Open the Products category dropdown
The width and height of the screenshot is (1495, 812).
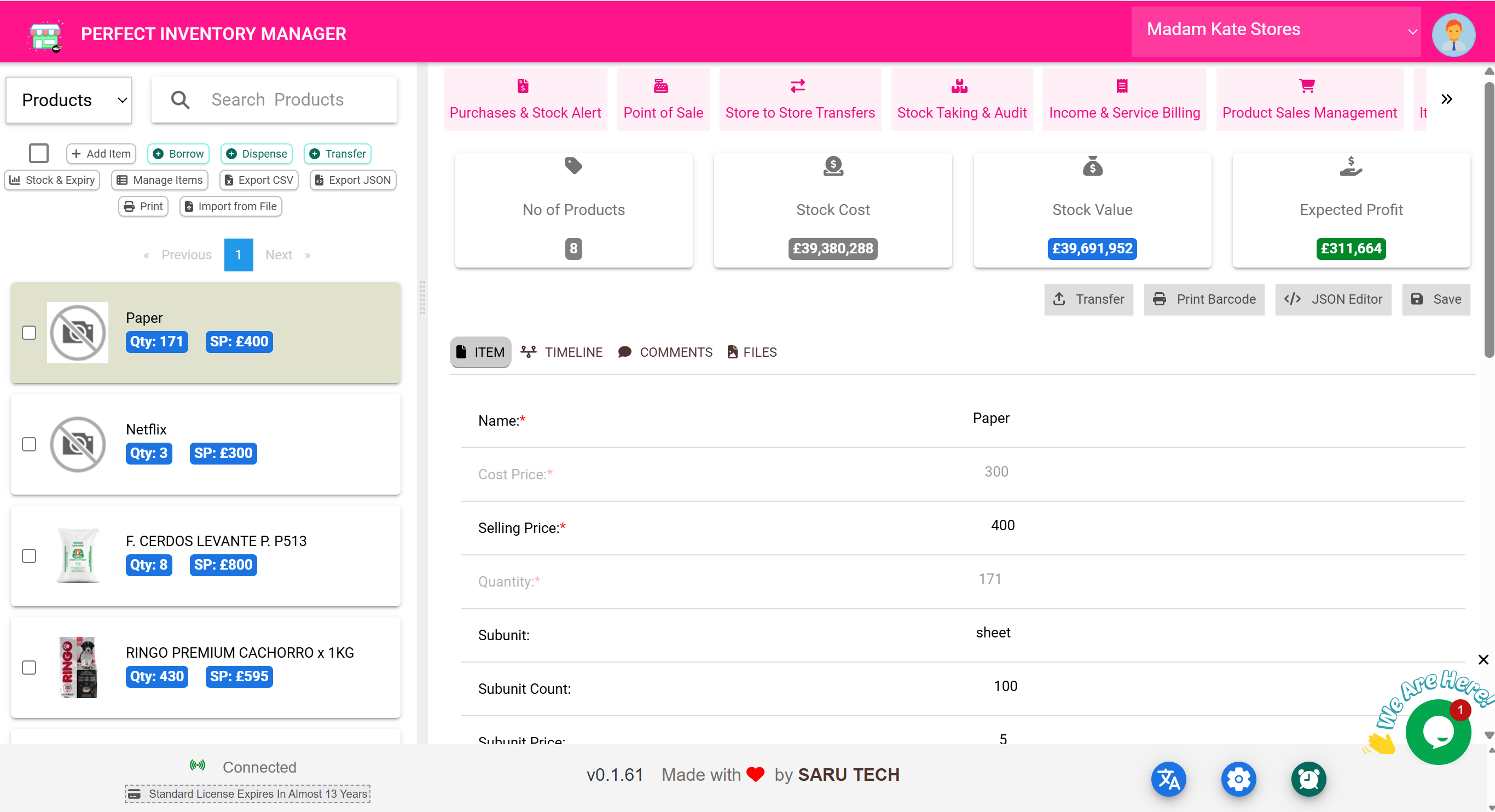[x=68, y=100]
